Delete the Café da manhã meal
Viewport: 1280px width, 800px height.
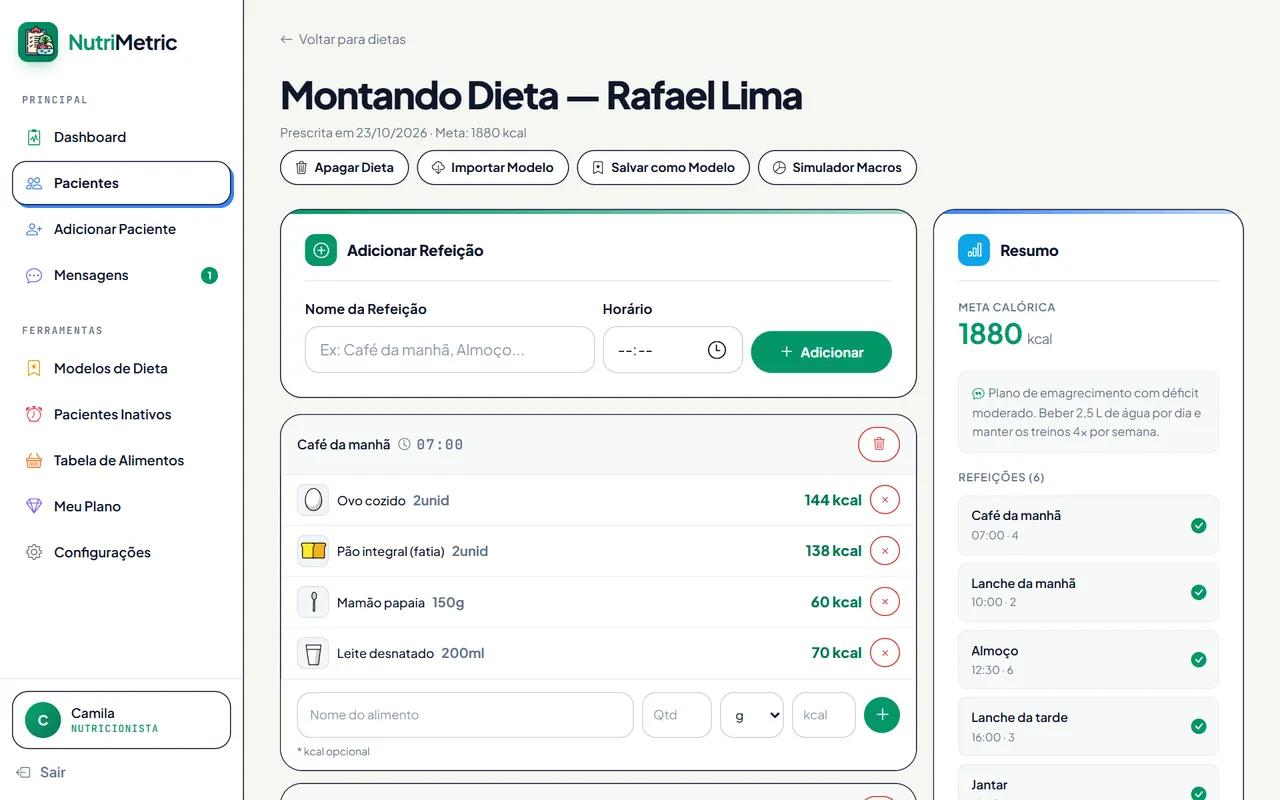879,444
